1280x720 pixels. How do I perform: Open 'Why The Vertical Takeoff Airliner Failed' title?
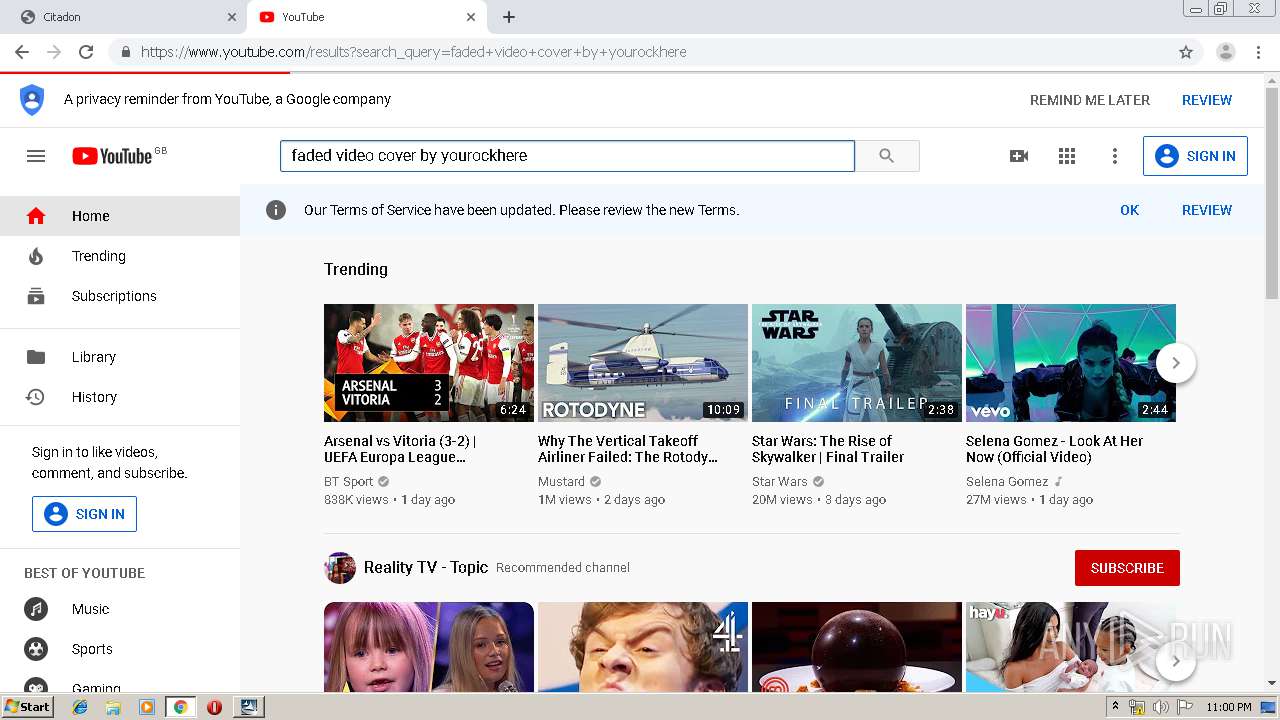[x=628, y=449]
